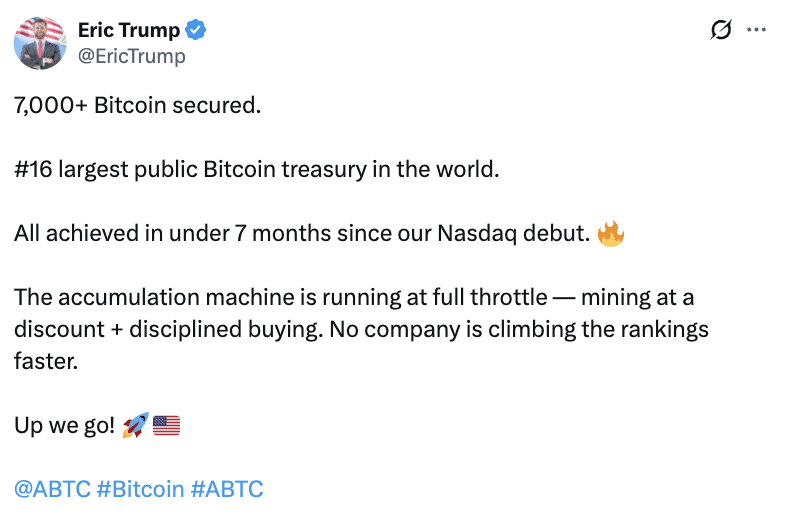Click the Grok slashed-circle icon

pos(720,31)
